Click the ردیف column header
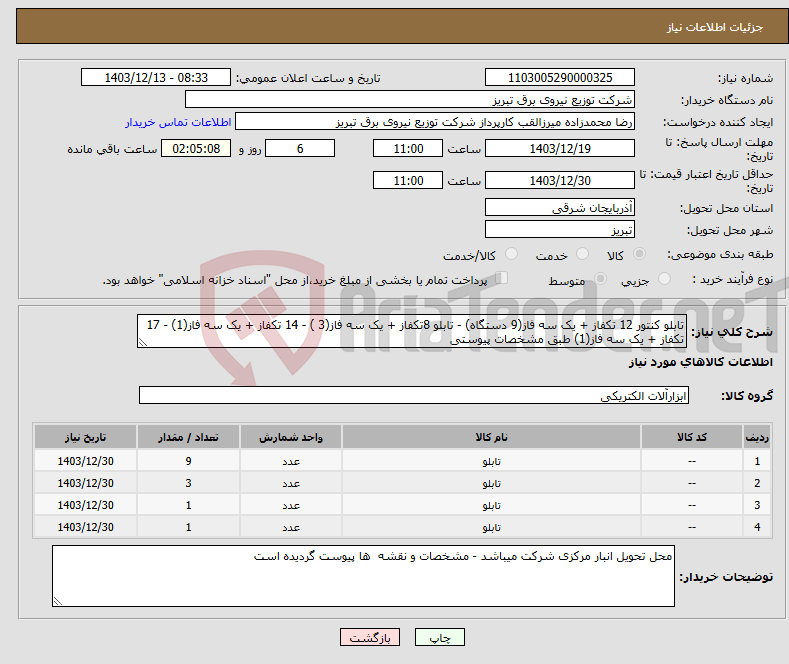This screenshot has height=664, width=789. (757, 437)
